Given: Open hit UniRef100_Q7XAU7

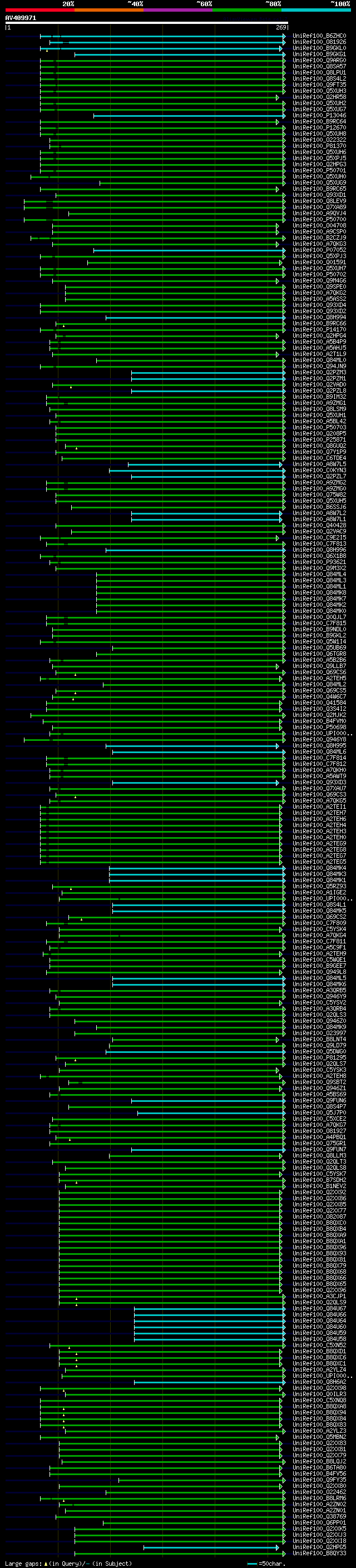Looking at the screenshot, I should click(319, 788).
